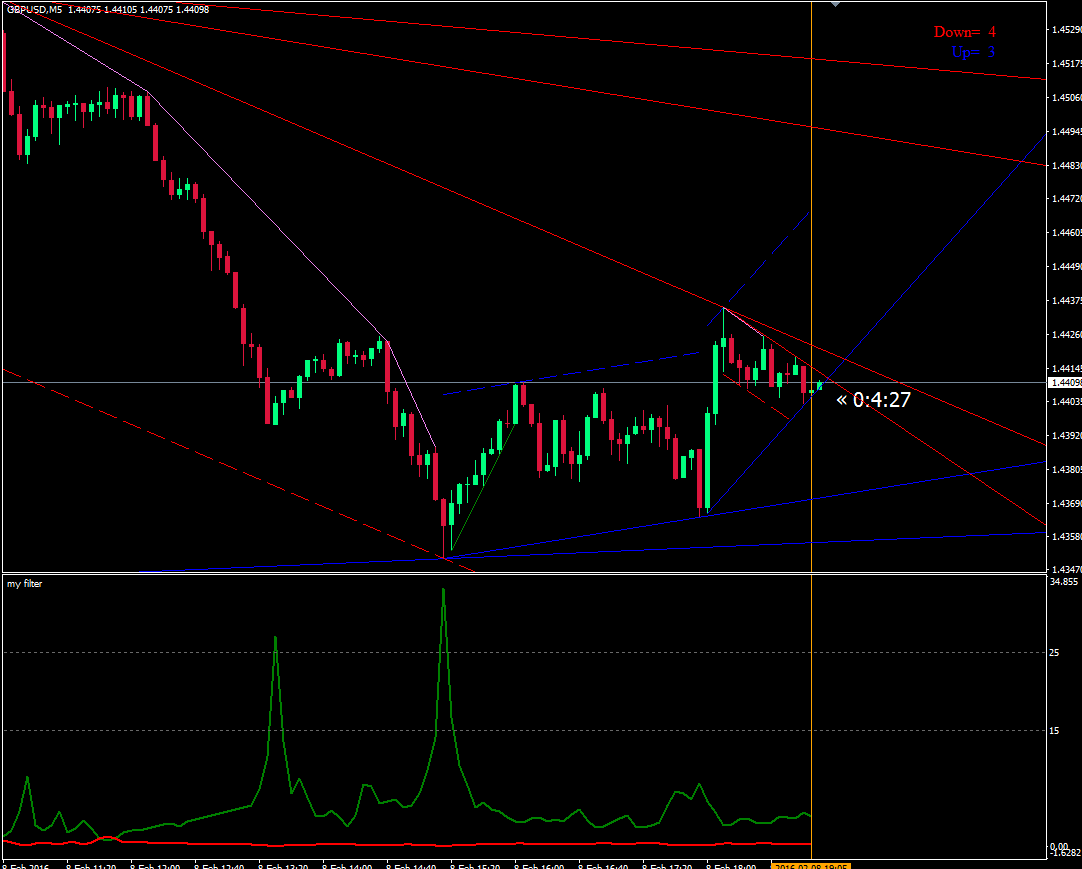
Task: Click the highlighted crosshair date label 2016.02.08 18:05
Action: [810, 866]
